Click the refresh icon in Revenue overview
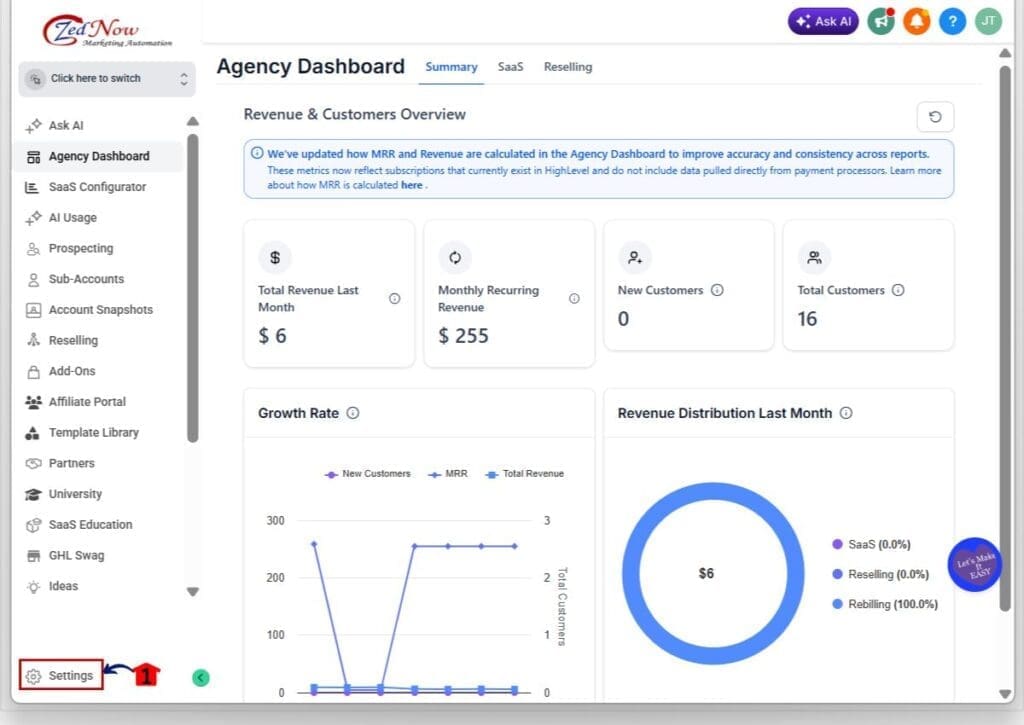This screenshot has width=1024, height=725. [935, 117]
